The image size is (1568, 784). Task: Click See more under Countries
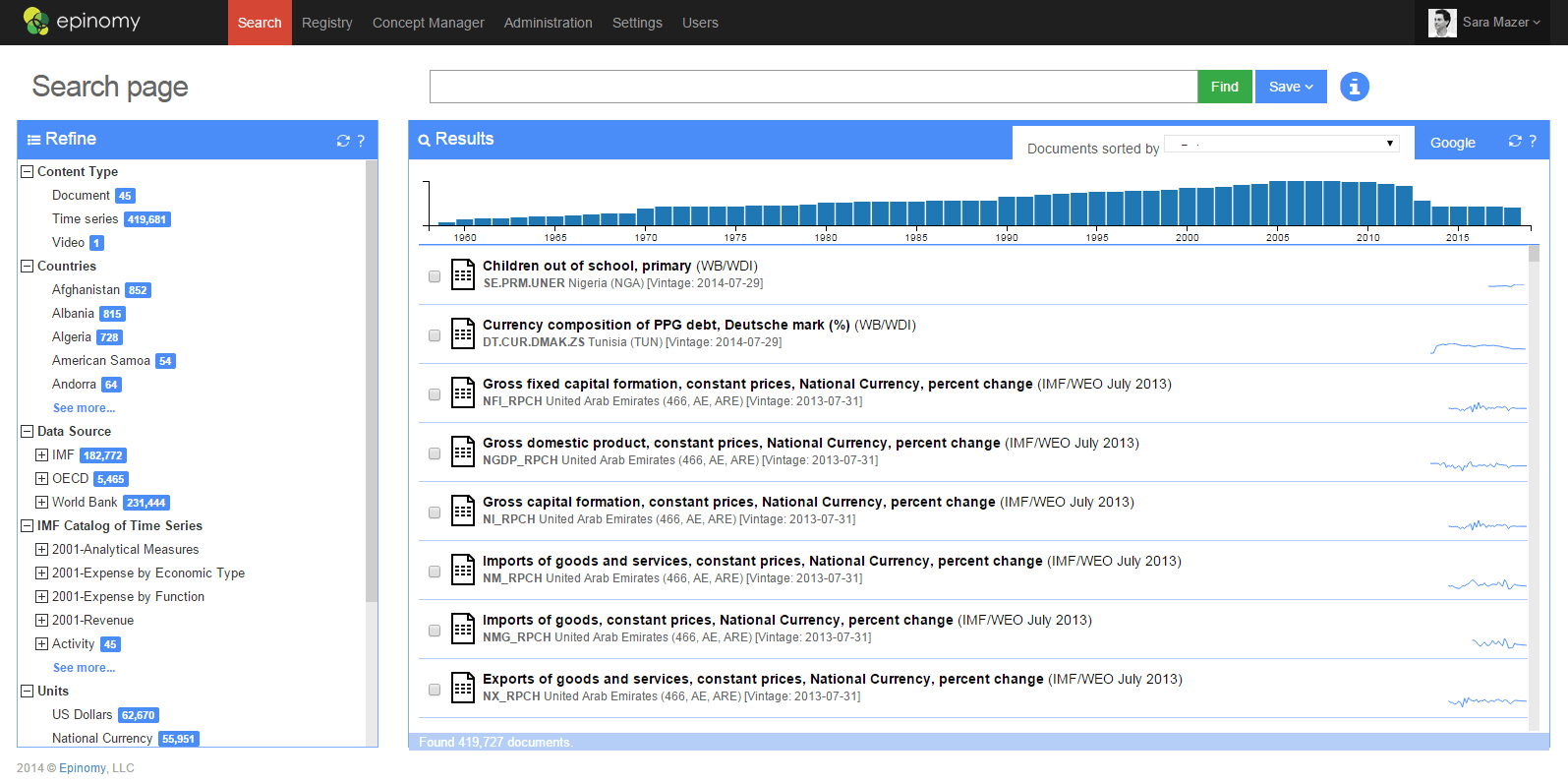tap(84, 408)
